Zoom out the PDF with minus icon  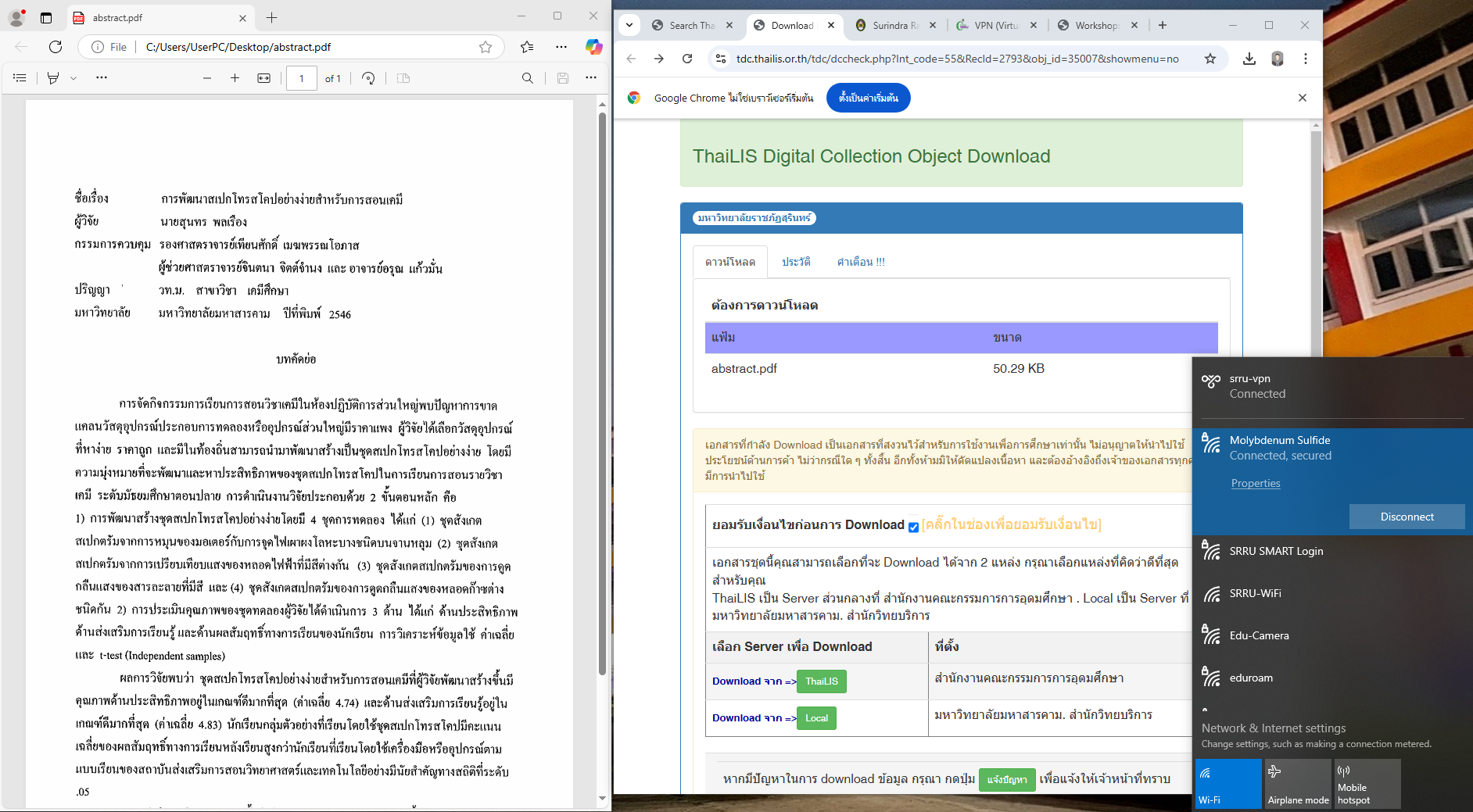(x=207, y=78)
